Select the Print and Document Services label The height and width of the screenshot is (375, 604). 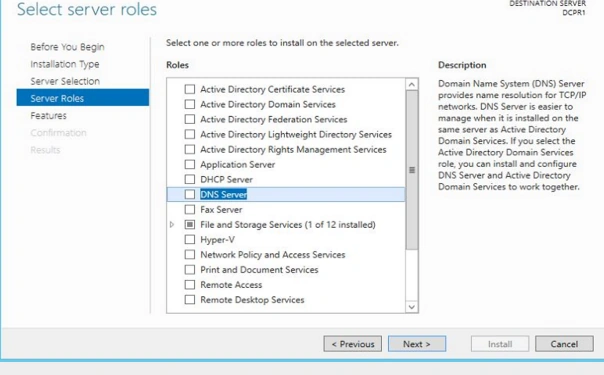(259, 270)
